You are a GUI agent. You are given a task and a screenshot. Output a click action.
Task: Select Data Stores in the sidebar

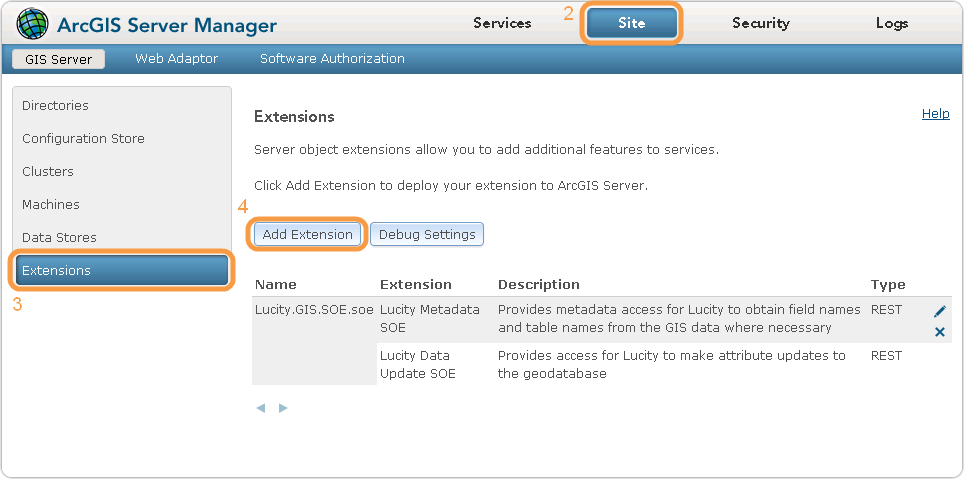point(59,238)
